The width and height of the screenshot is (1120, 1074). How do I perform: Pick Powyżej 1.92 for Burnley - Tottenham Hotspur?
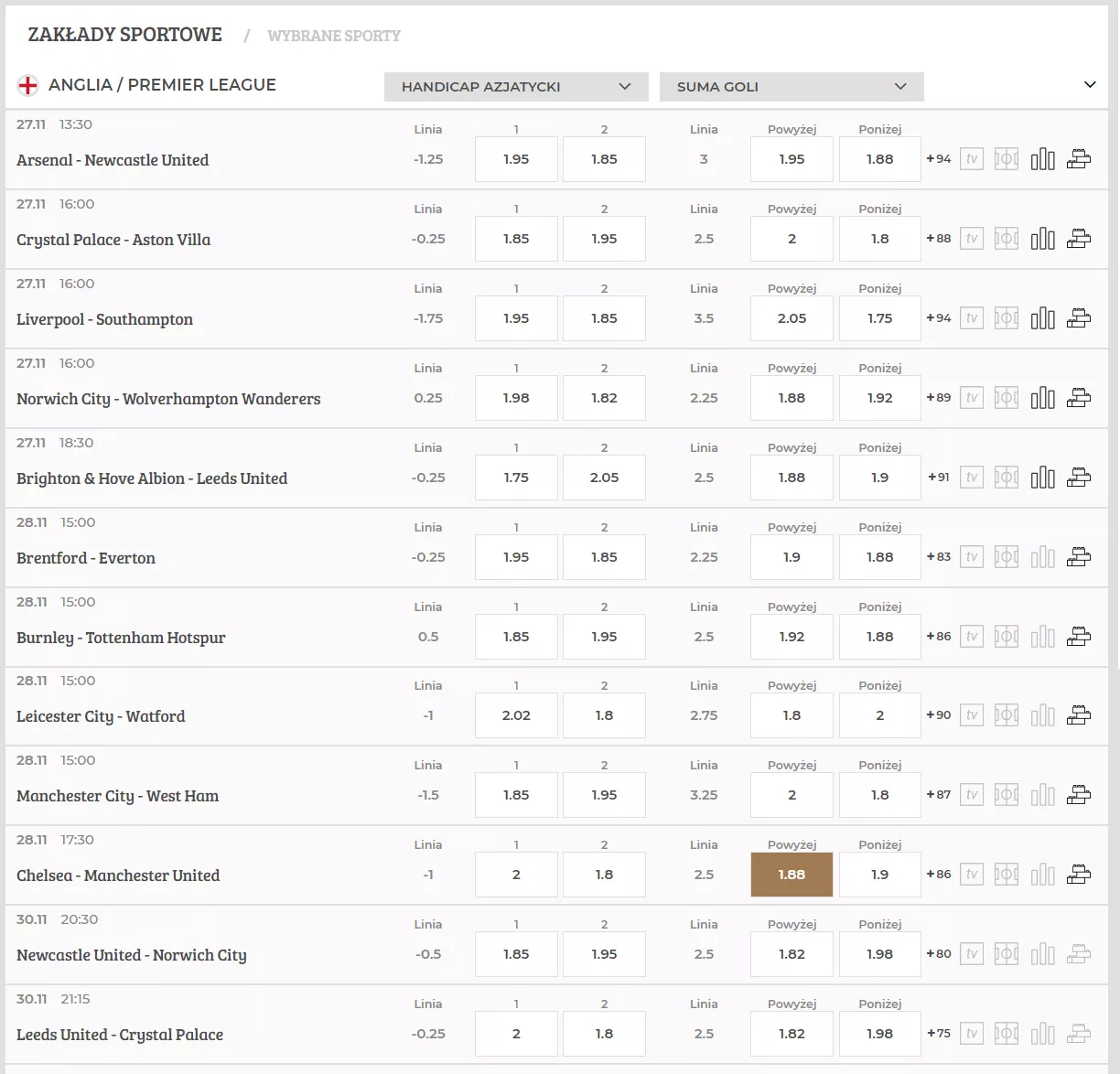tap(792, 637)
